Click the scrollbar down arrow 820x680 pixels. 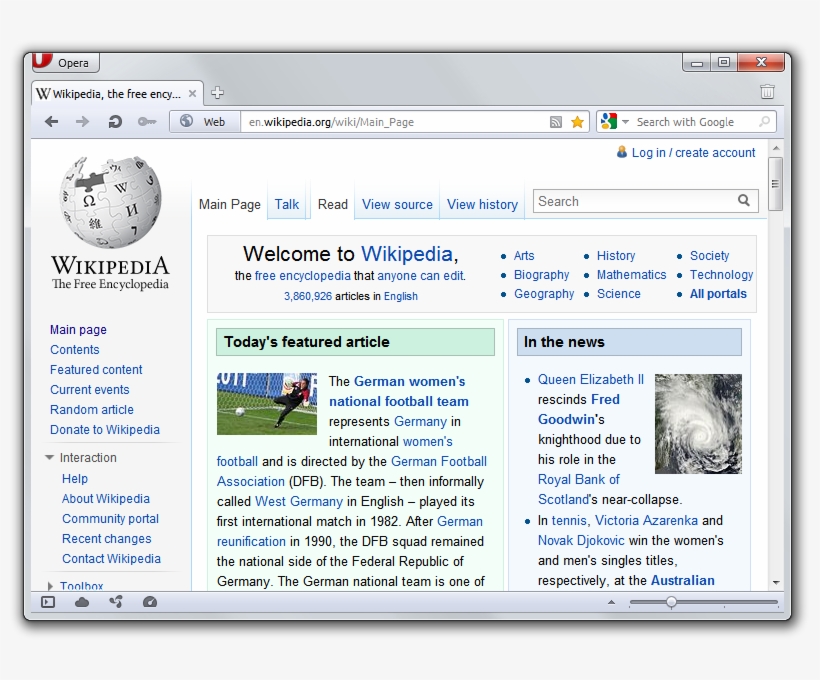click(x=776, y=582)
